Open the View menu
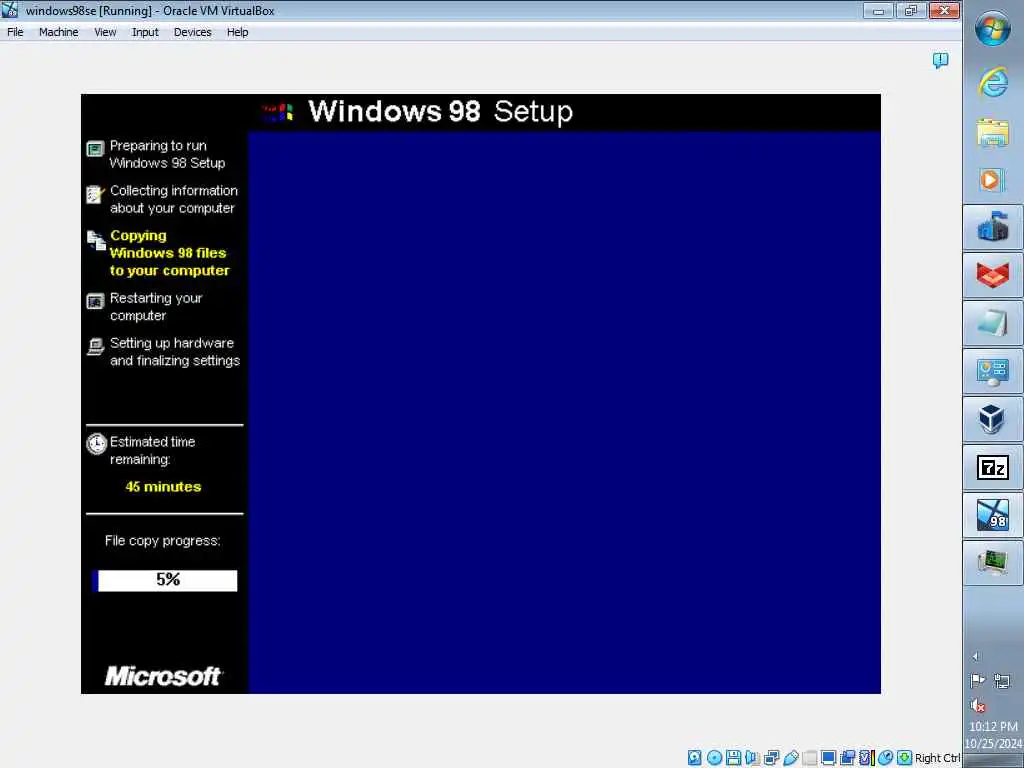 tap(105, 32)
